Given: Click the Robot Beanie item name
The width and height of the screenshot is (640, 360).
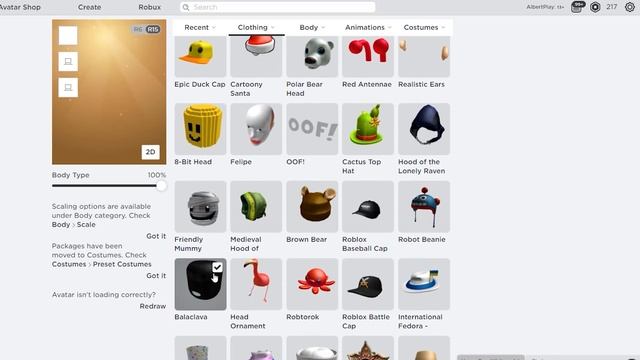Looking at the screenshot, I should coord(422,239).
